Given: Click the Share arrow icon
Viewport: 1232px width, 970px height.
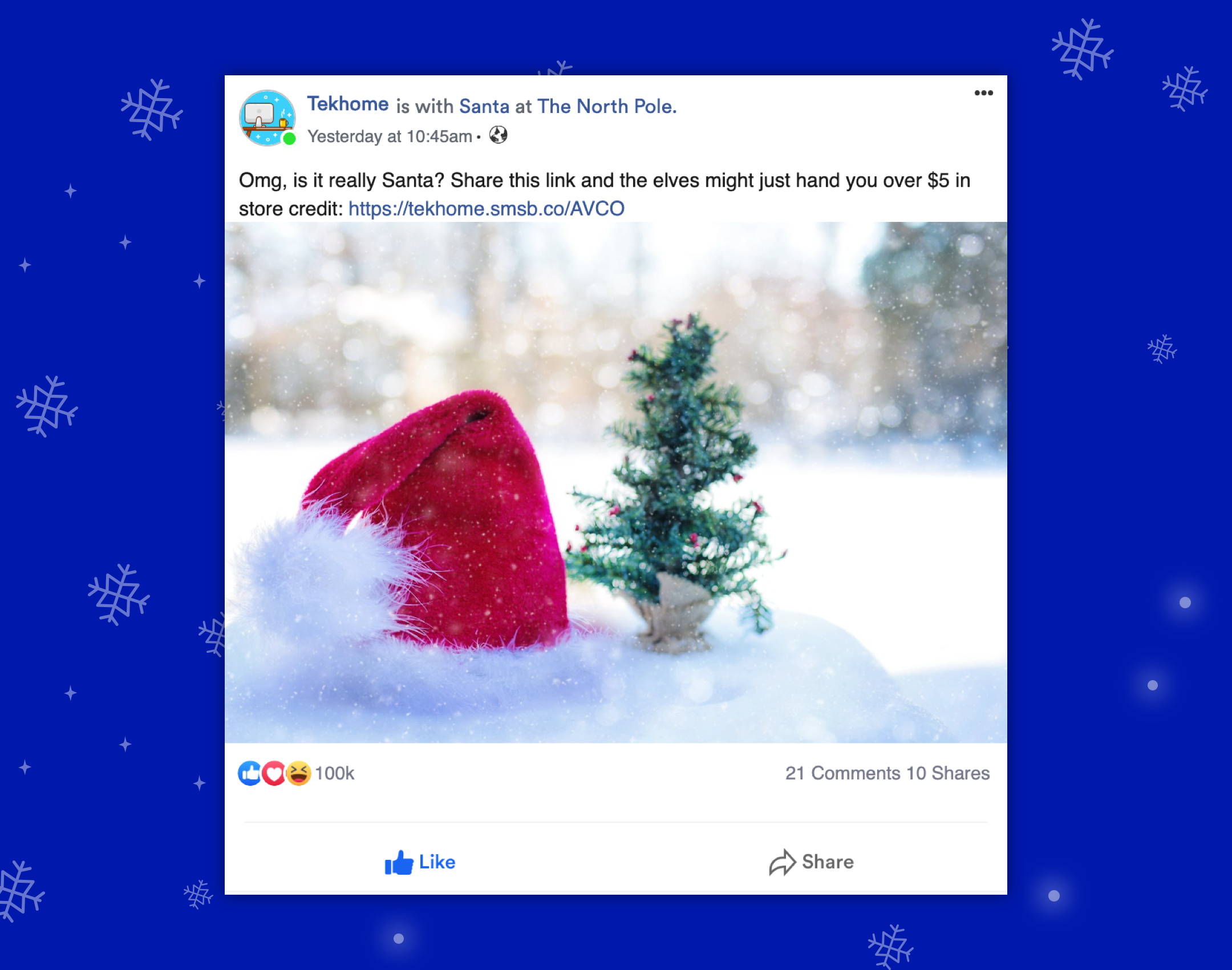Looking at the screenshot, I should coord(782,862).
